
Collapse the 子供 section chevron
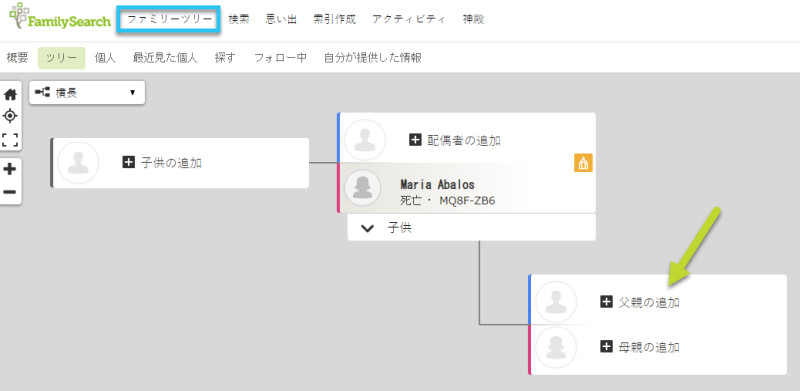367,228
